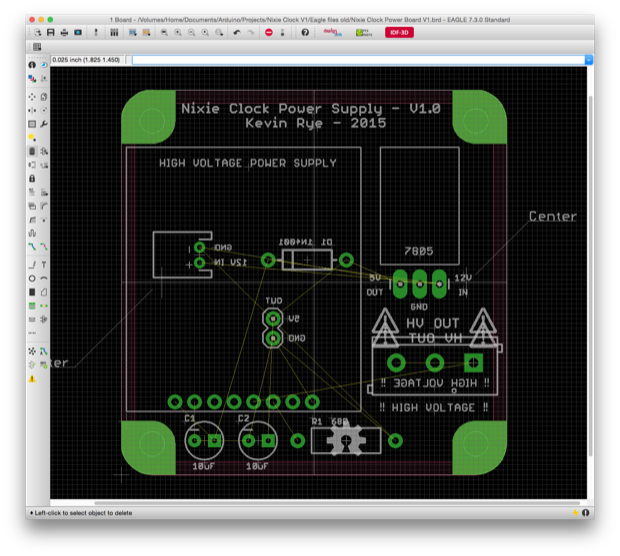The image size is (620, 556).
Task: Click the coordinate readout 0.025 inch
Action: pyautogui.click(x=86, y=60)
